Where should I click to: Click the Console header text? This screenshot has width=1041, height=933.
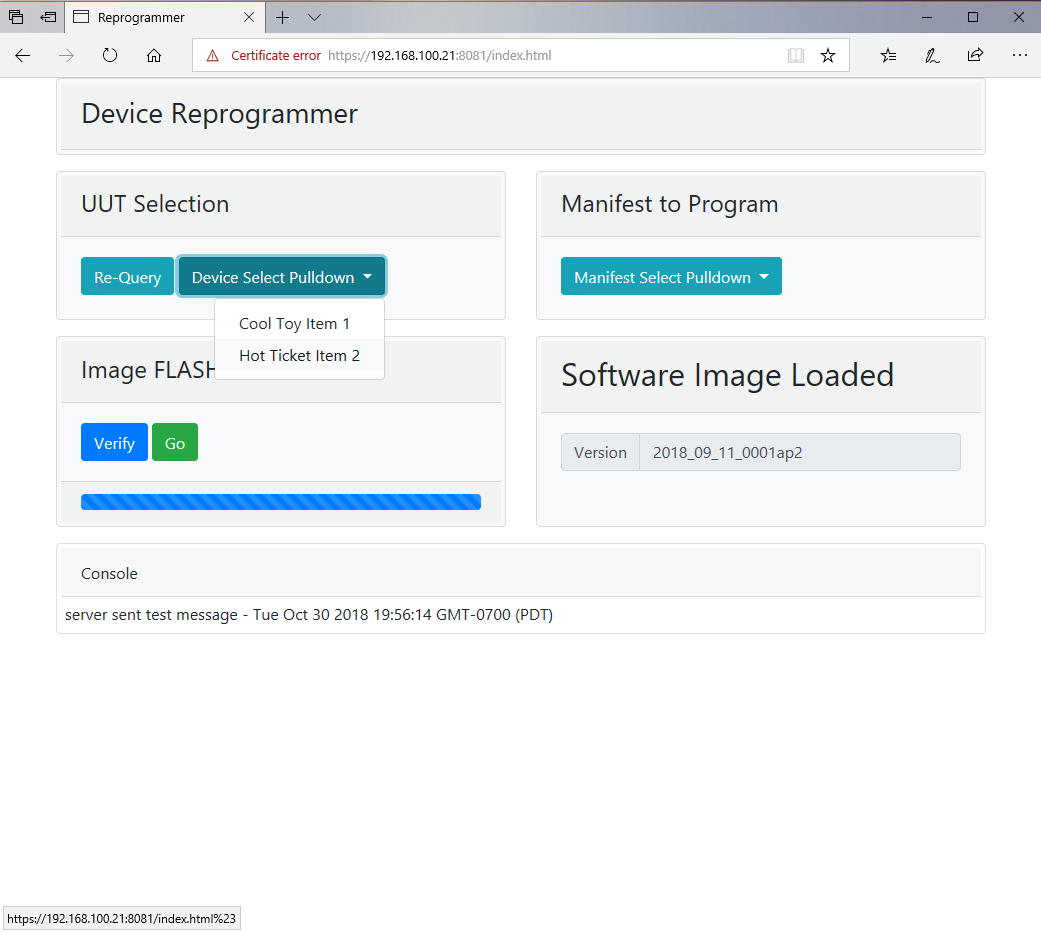point(110,574)
